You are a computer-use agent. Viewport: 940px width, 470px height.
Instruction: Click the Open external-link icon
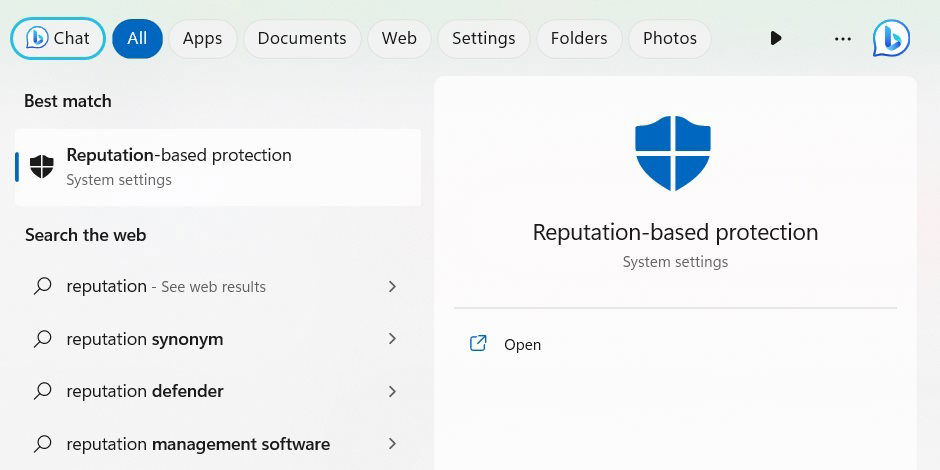click(x=478, y=344)
